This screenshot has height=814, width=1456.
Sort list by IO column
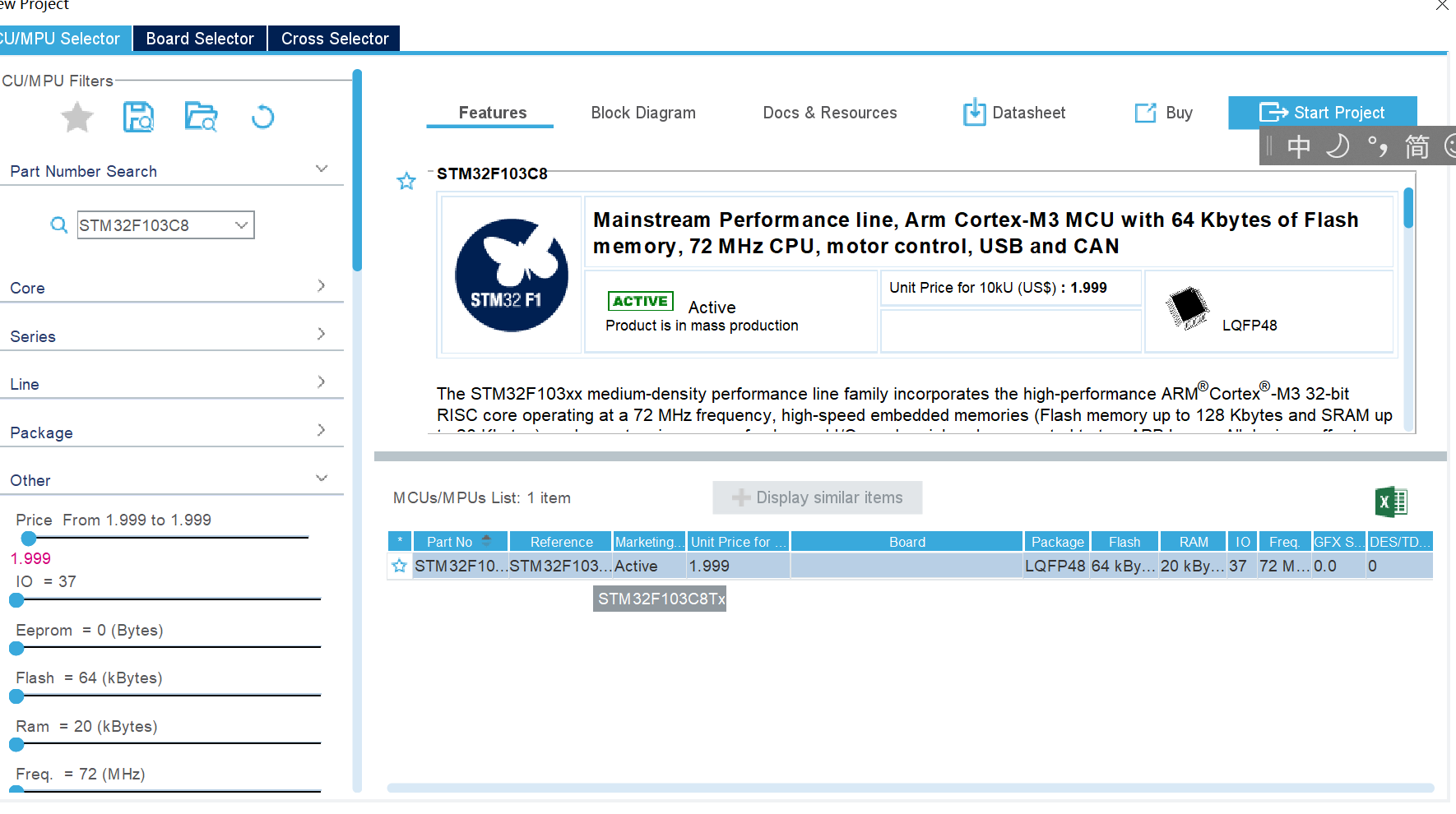pos(1242,541)
